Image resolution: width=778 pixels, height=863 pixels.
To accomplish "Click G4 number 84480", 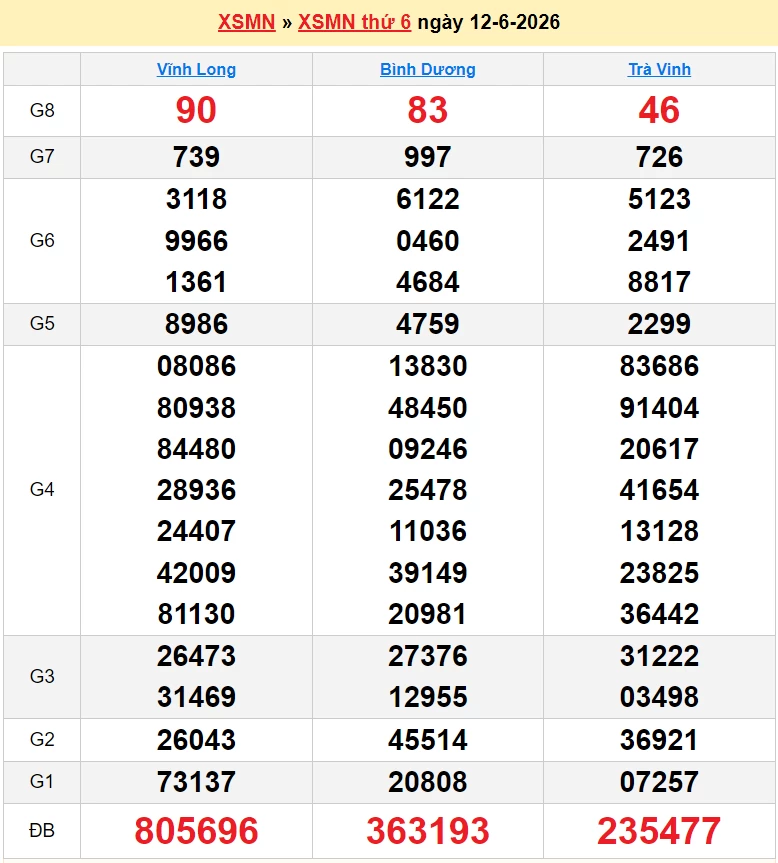I will coord(196,449).
